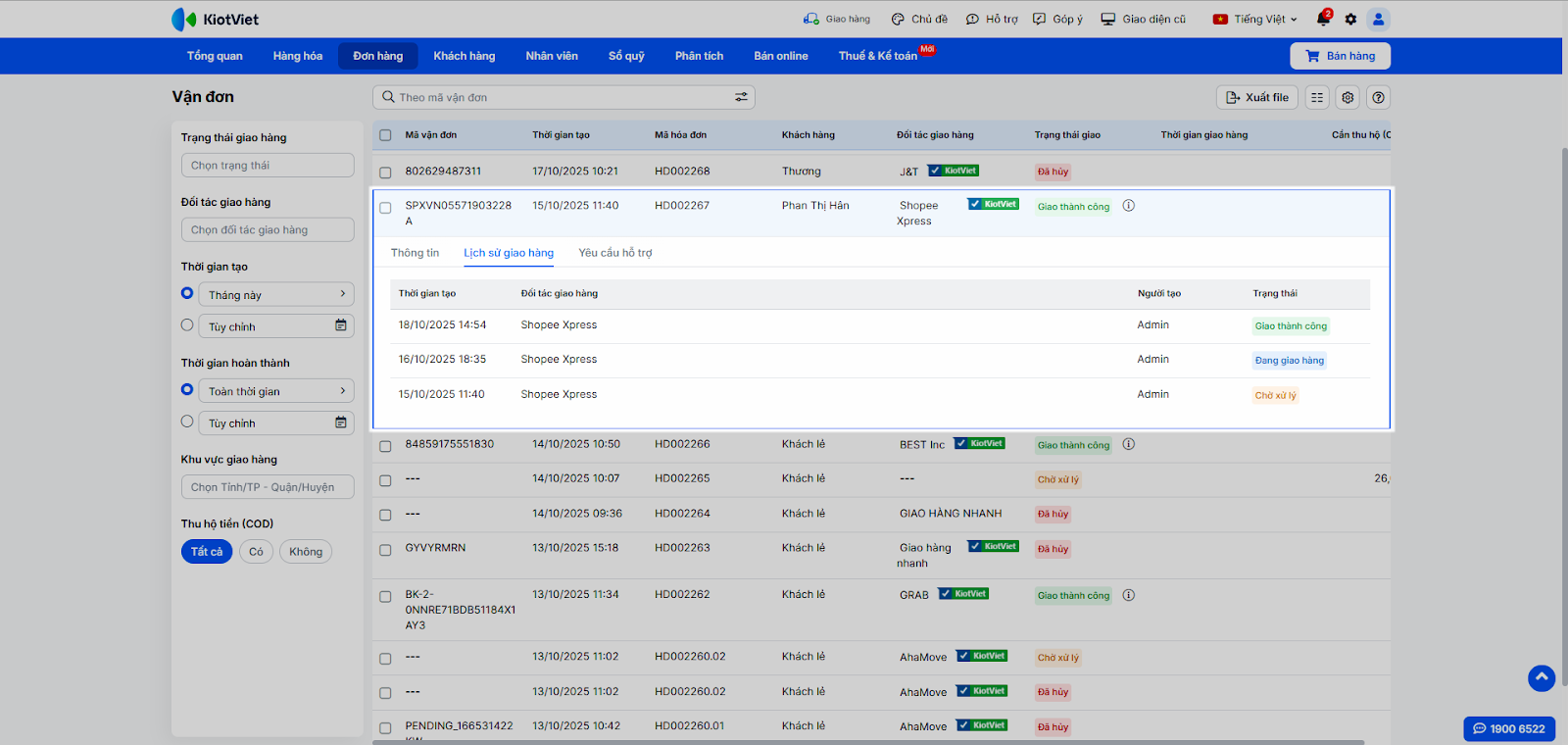Open table settings gear icon
The width and height of the screenshot is (1568, 745).
(1347, 97)
